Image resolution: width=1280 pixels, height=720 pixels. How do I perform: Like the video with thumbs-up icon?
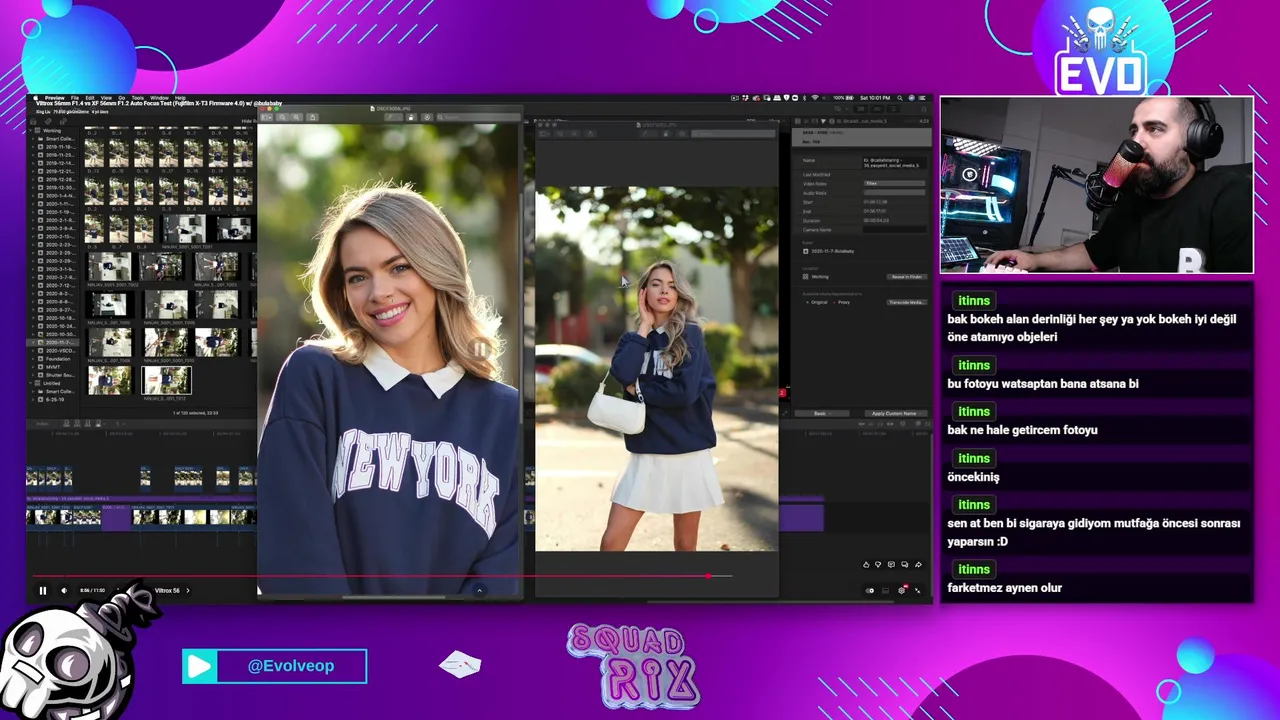coord(866,565)
